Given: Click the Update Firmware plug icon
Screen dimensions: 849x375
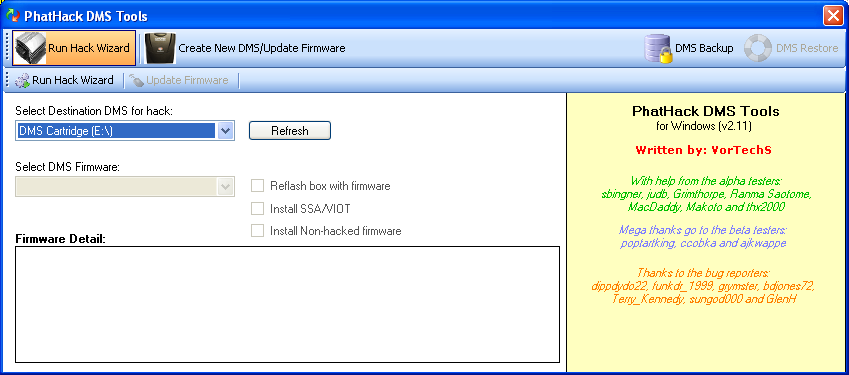Looking at the screenshot, I should click(x=136, y=81).
